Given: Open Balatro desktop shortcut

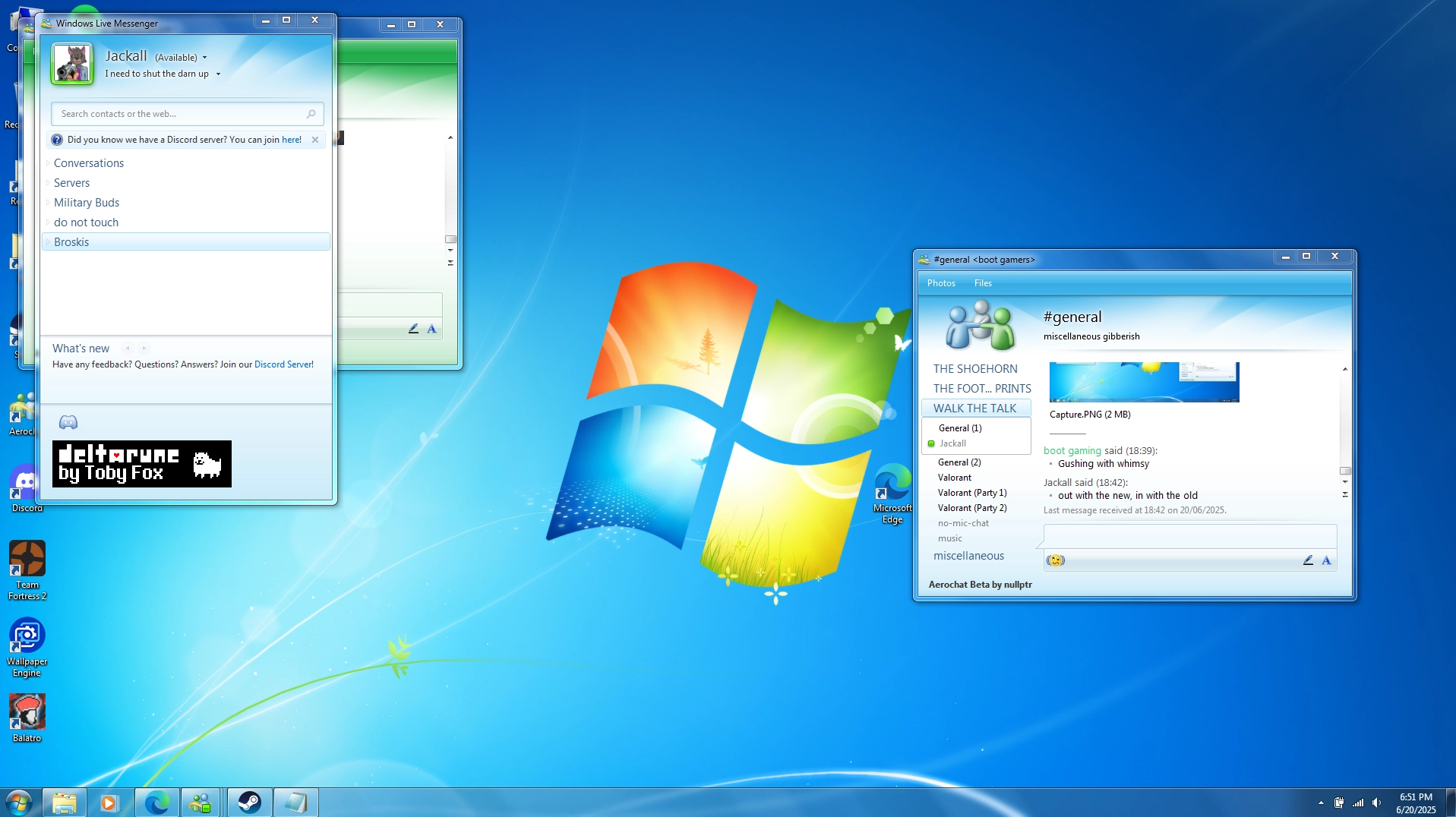Looking at the screenshot, I should click(x=27, y=718).
